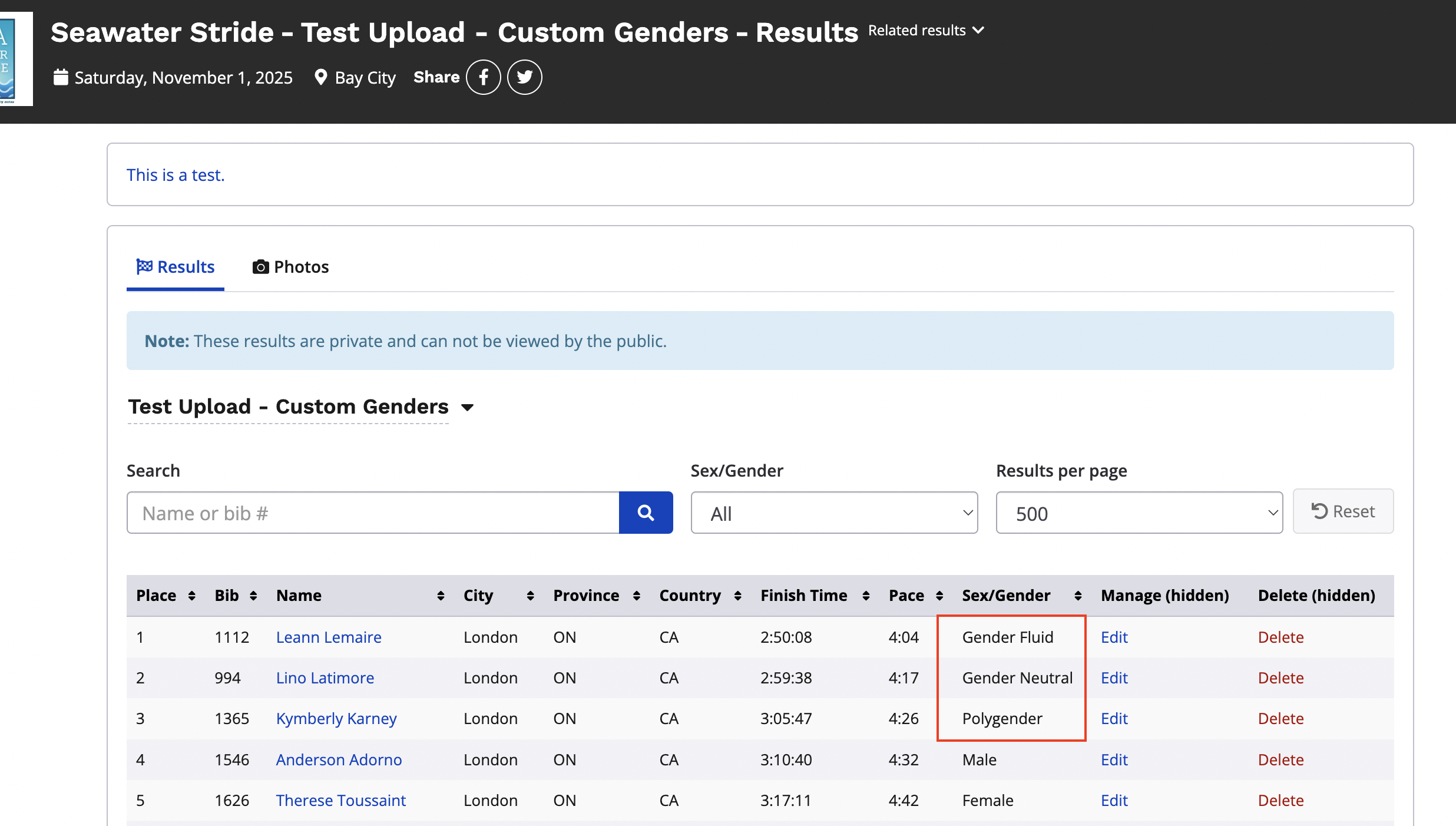Screen dimensions: 1456x826
Task: Open Sex/Gender filter dropdown
Action: pos(833,513)
